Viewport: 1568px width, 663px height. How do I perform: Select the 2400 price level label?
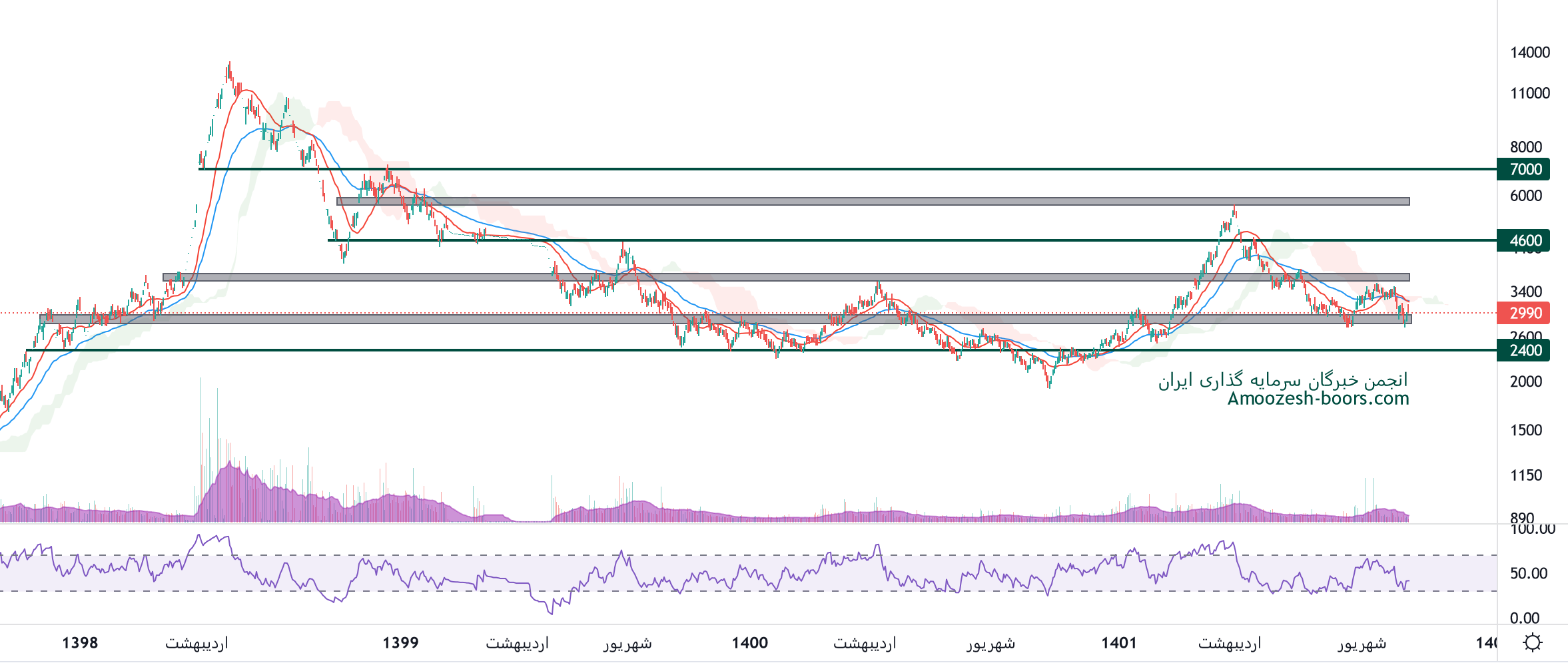click(x=1524, y=350)
